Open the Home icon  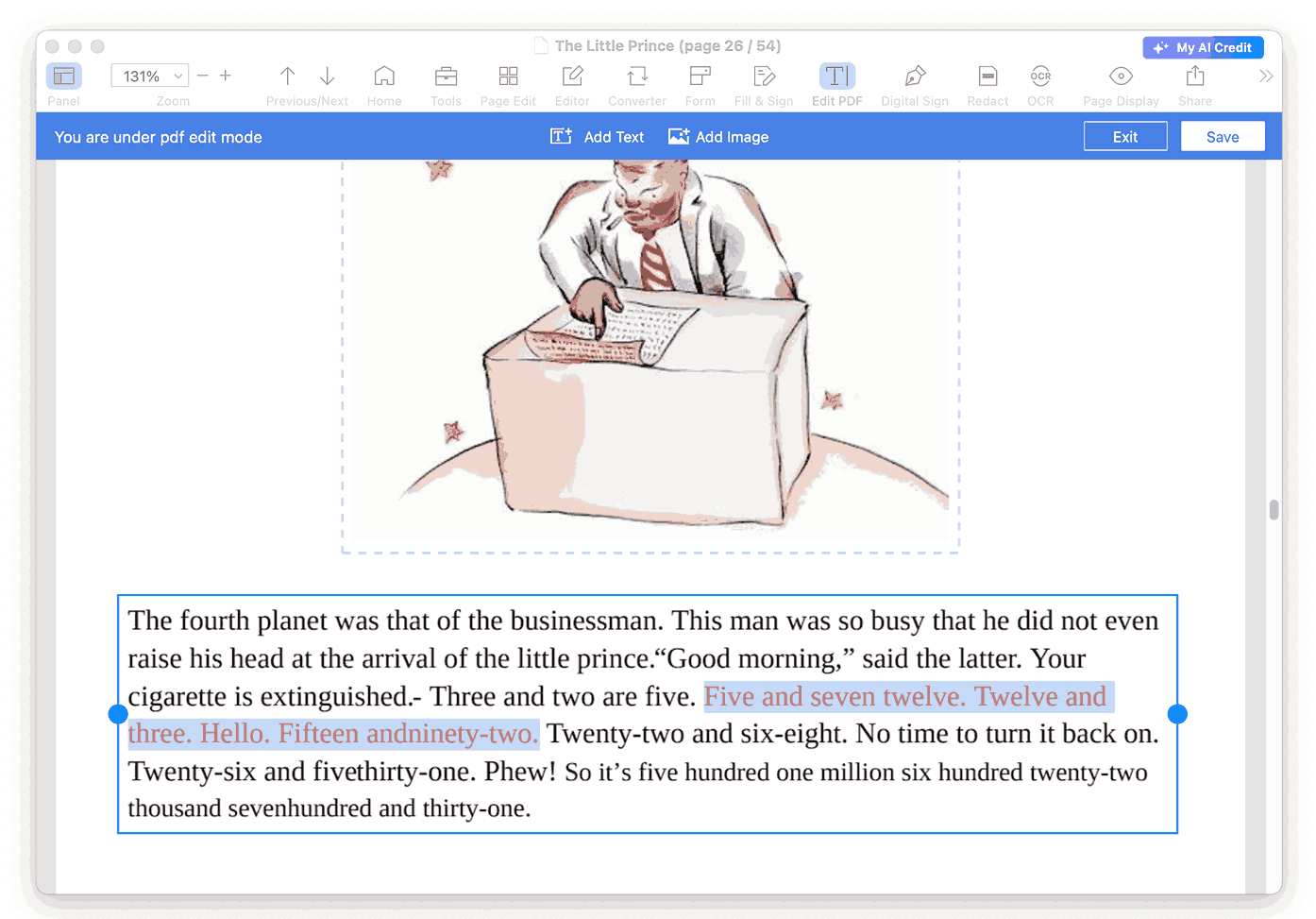384,76
